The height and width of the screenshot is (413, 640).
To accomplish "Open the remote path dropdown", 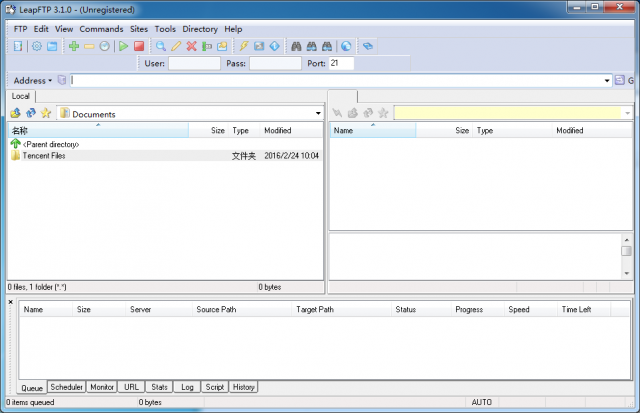I will pyautogui.click(x=626, y=114).
